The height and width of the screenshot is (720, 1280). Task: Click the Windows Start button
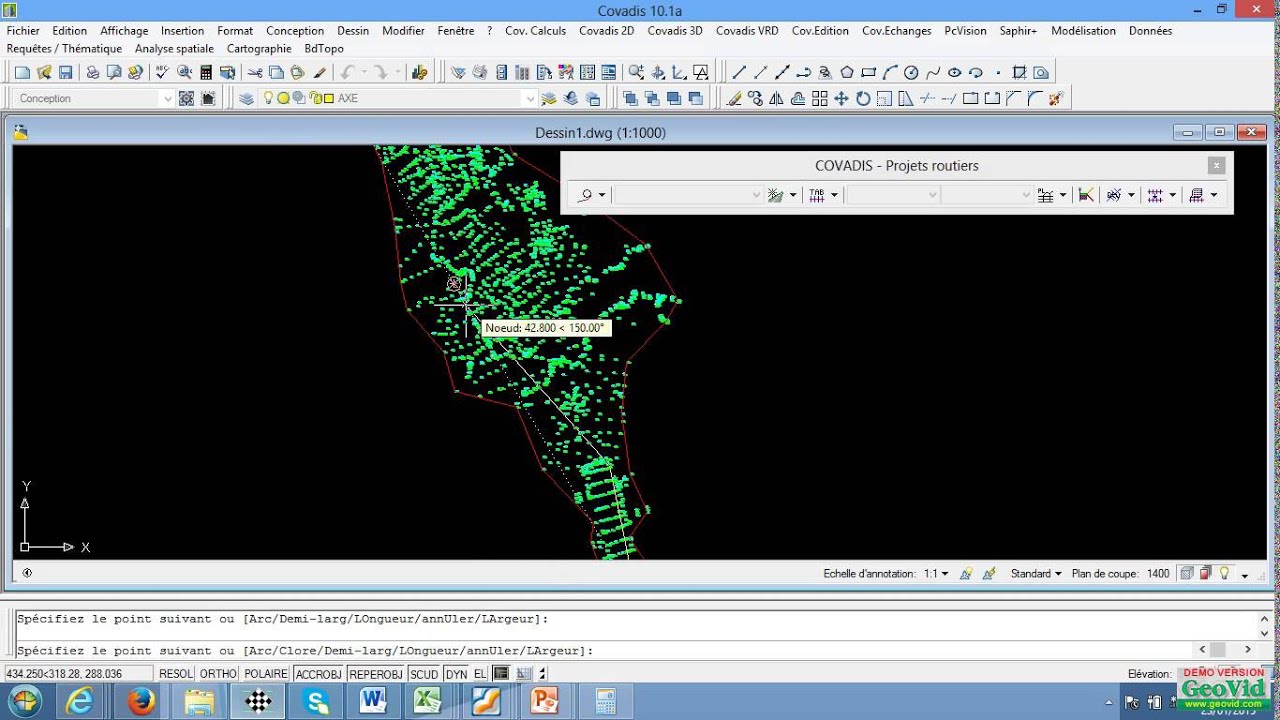point(24,701)
